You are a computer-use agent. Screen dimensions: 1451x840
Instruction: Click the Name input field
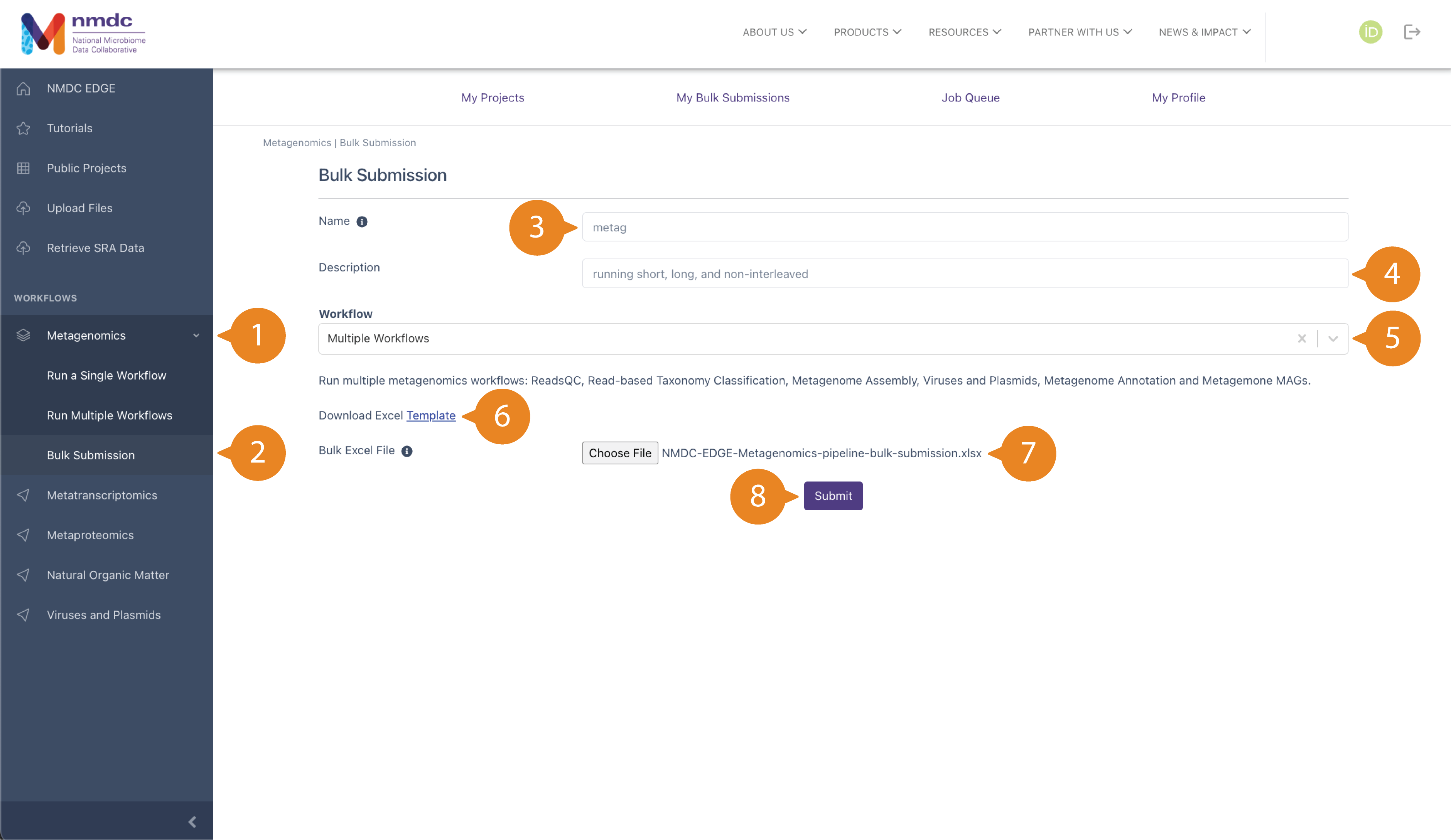(965, 227)
